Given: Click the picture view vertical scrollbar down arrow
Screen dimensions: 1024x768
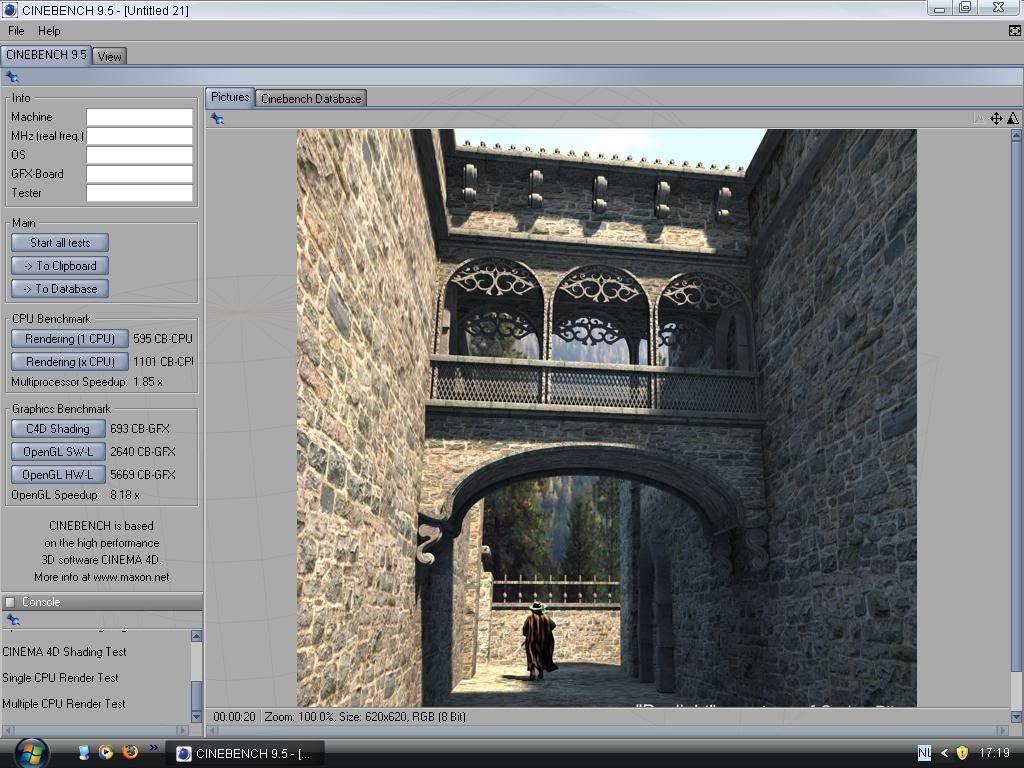Looking at the screenshot, I should click(1016, 716).
